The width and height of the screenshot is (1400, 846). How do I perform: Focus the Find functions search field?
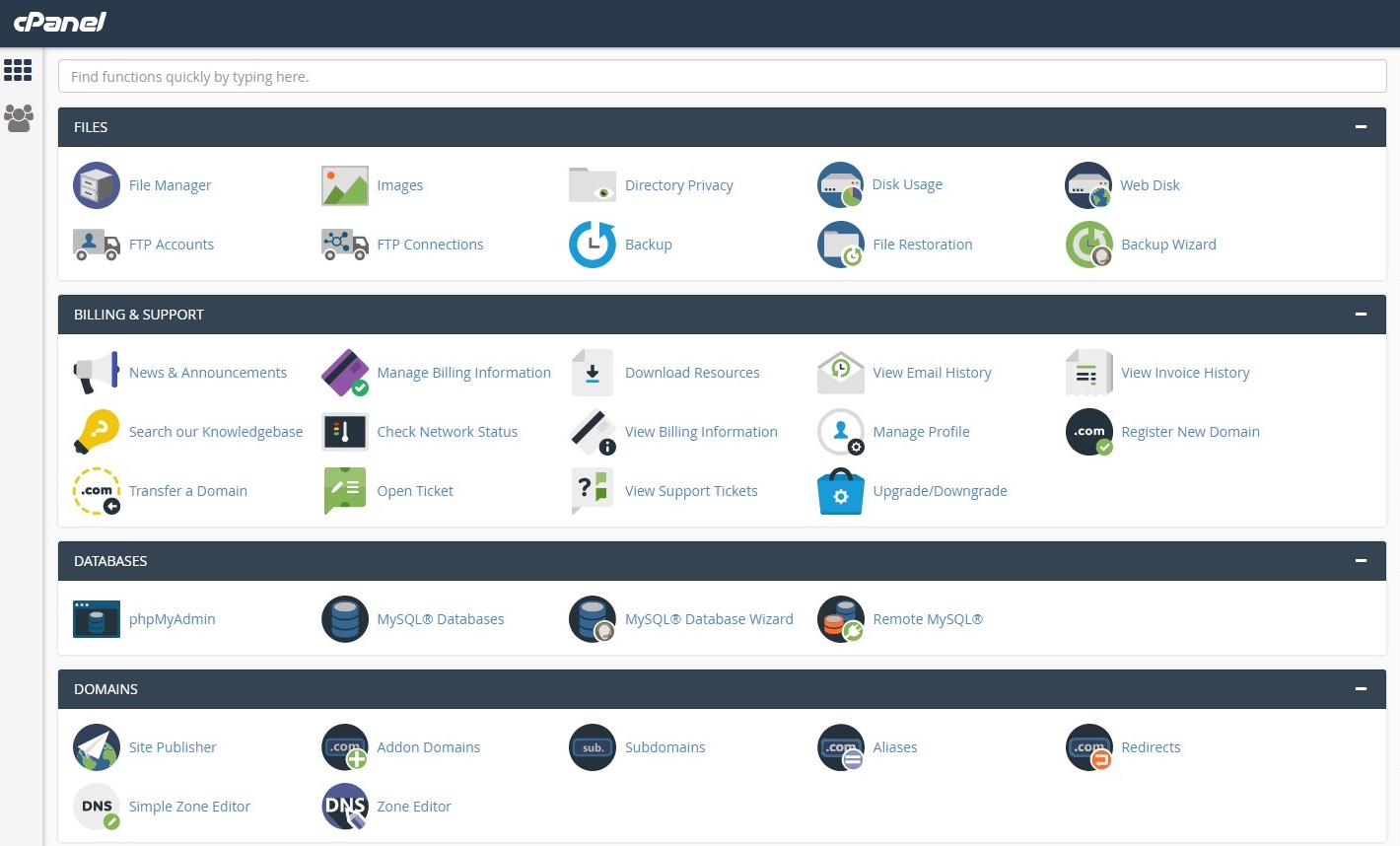(x=722, y=77)
